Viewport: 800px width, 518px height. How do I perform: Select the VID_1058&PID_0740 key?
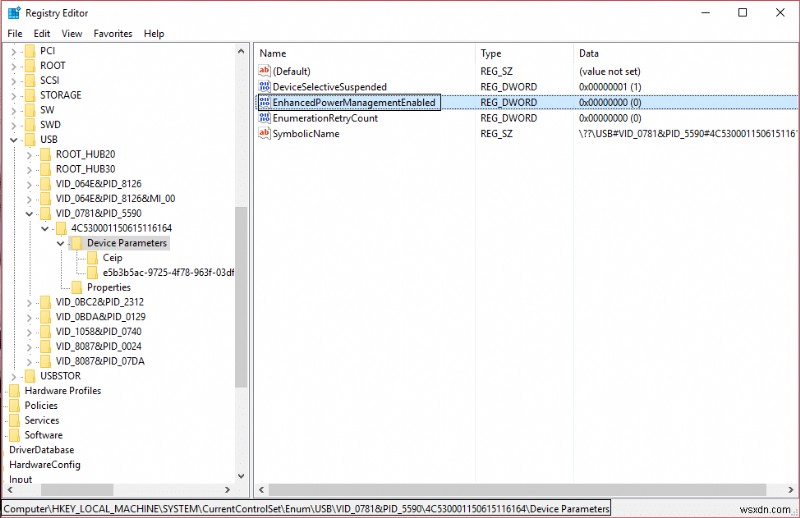coord(98,332)
